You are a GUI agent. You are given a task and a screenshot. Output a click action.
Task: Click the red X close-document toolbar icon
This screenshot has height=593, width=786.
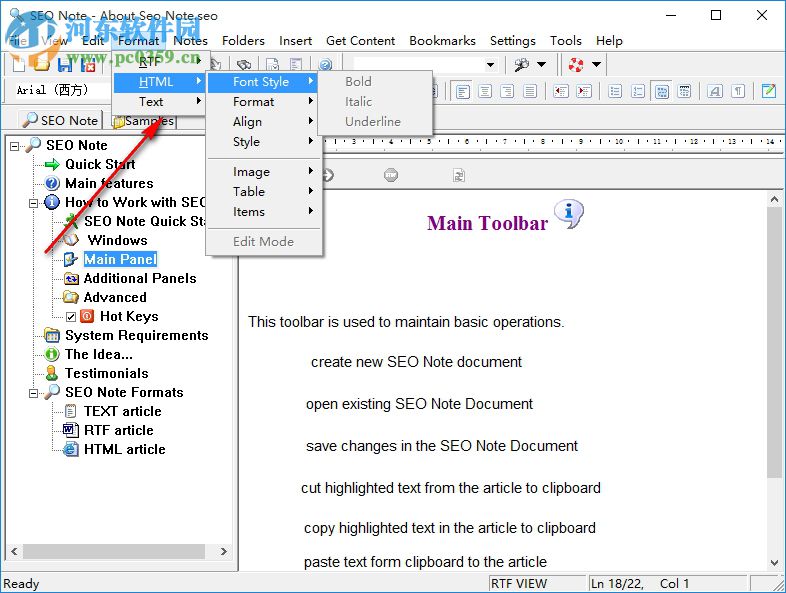(88, 65)
